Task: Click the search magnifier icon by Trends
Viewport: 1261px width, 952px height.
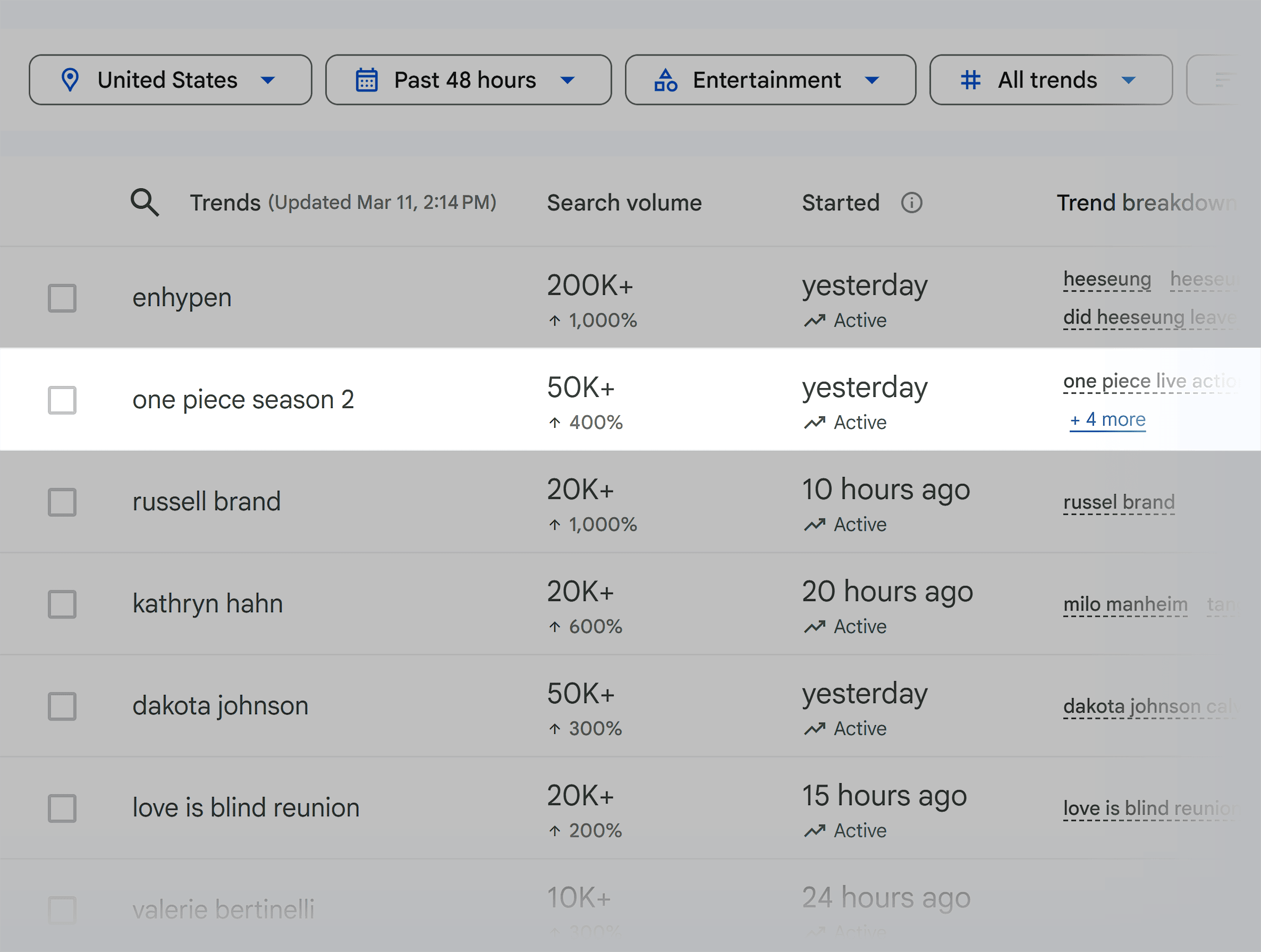Action: click(x=144, y=202)
